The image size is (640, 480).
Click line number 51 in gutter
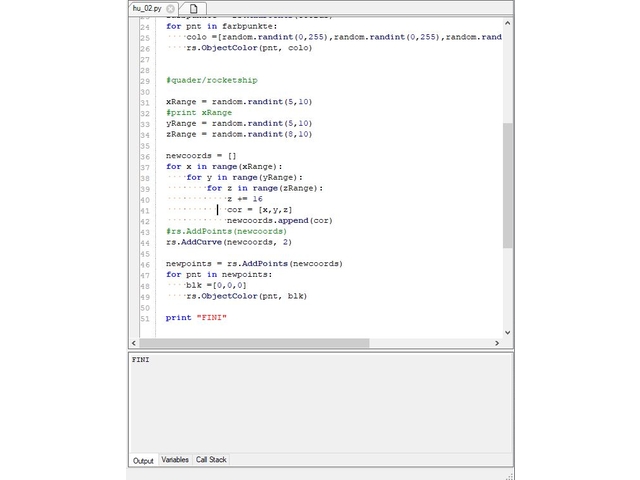pos(145,319)
